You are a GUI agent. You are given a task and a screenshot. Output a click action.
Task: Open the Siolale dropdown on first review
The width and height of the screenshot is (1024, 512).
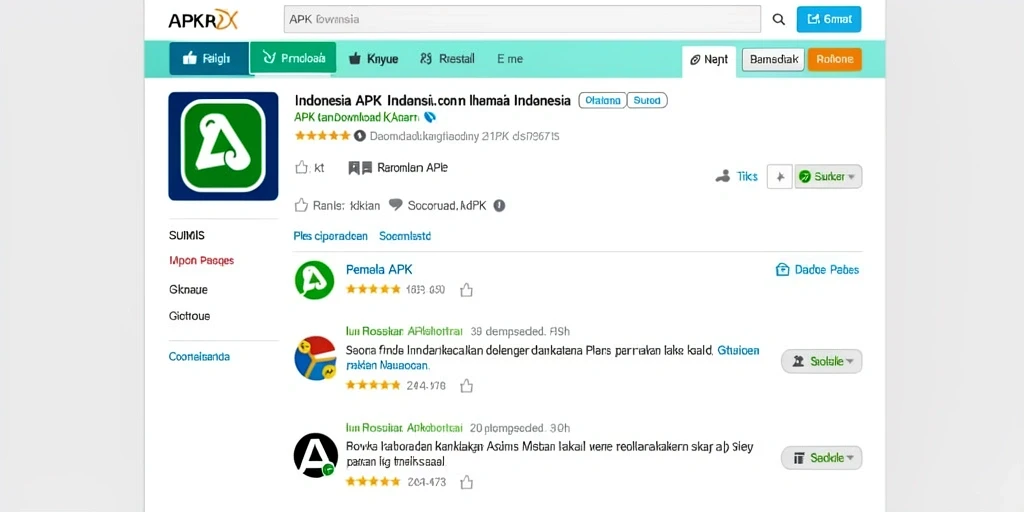pyautogui.click(x=822, y=361)
